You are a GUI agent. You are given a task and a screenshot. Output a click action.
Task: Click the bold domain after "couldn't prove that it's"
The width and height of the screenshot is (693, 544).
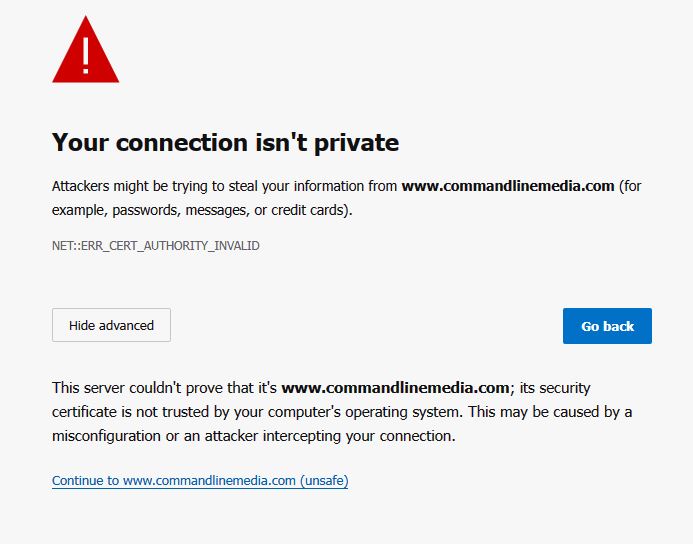pyautogui.click(x=396, y=387)
